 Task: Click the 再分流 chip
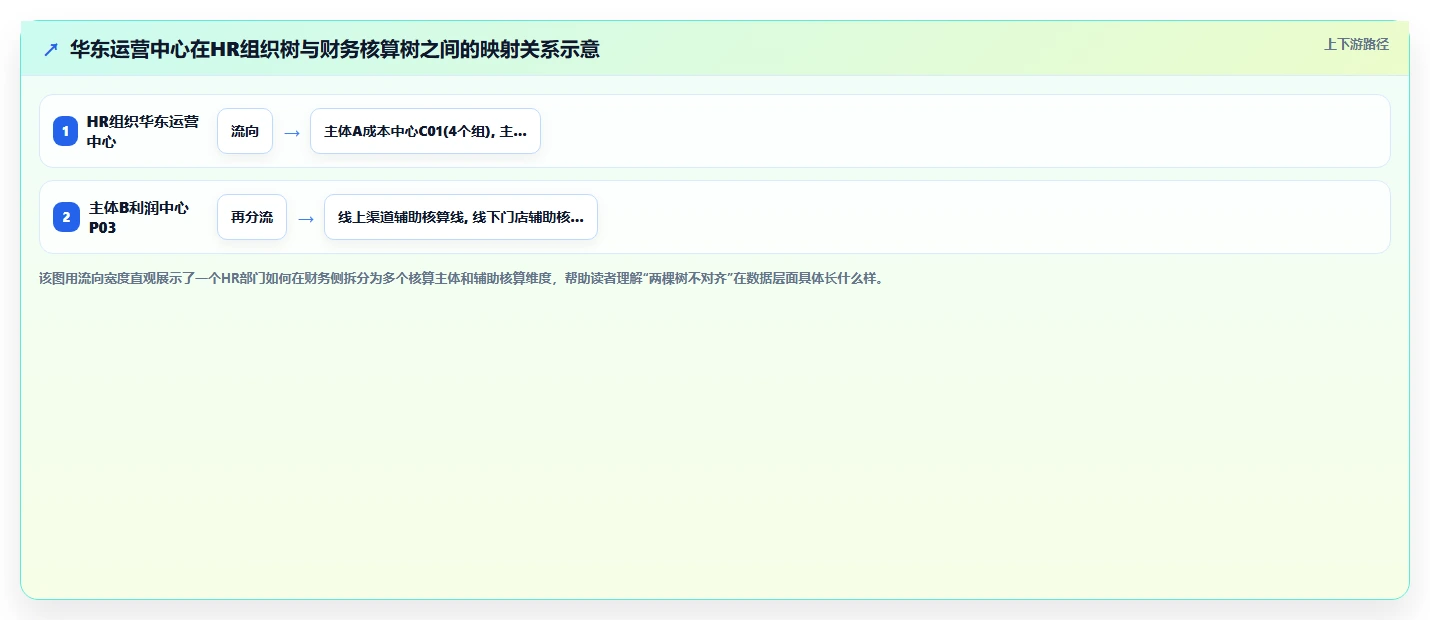(252, 217)
